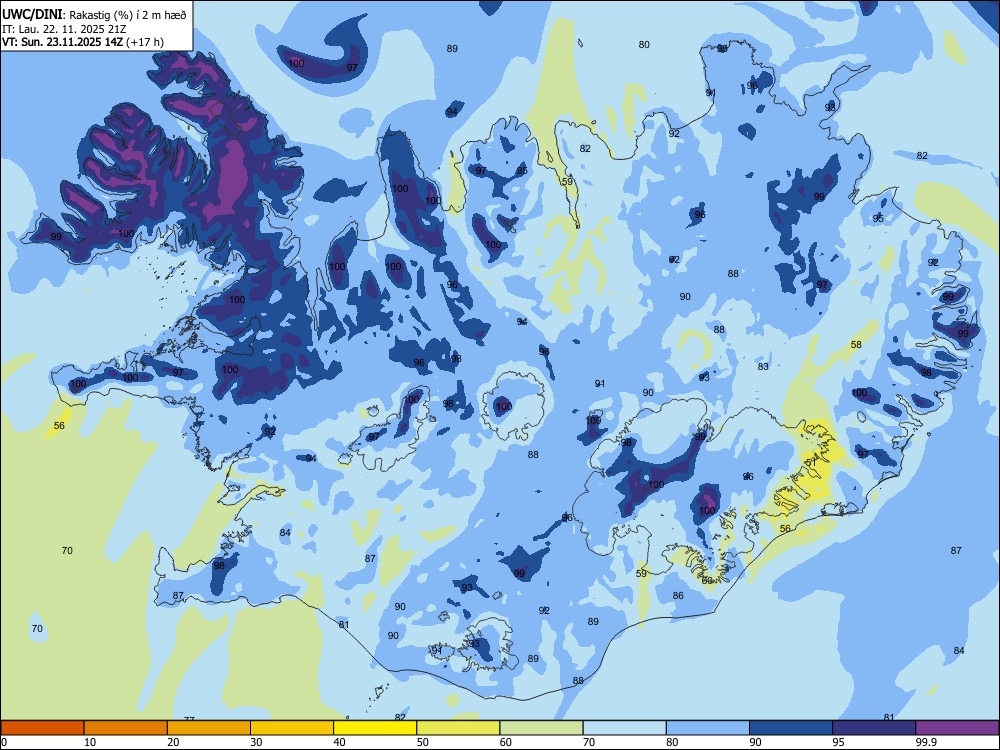This screenshot has height=750, width=1000.
Task: Click the 60–70 pale green legend swatch
Action: click(x=541, y=728)
